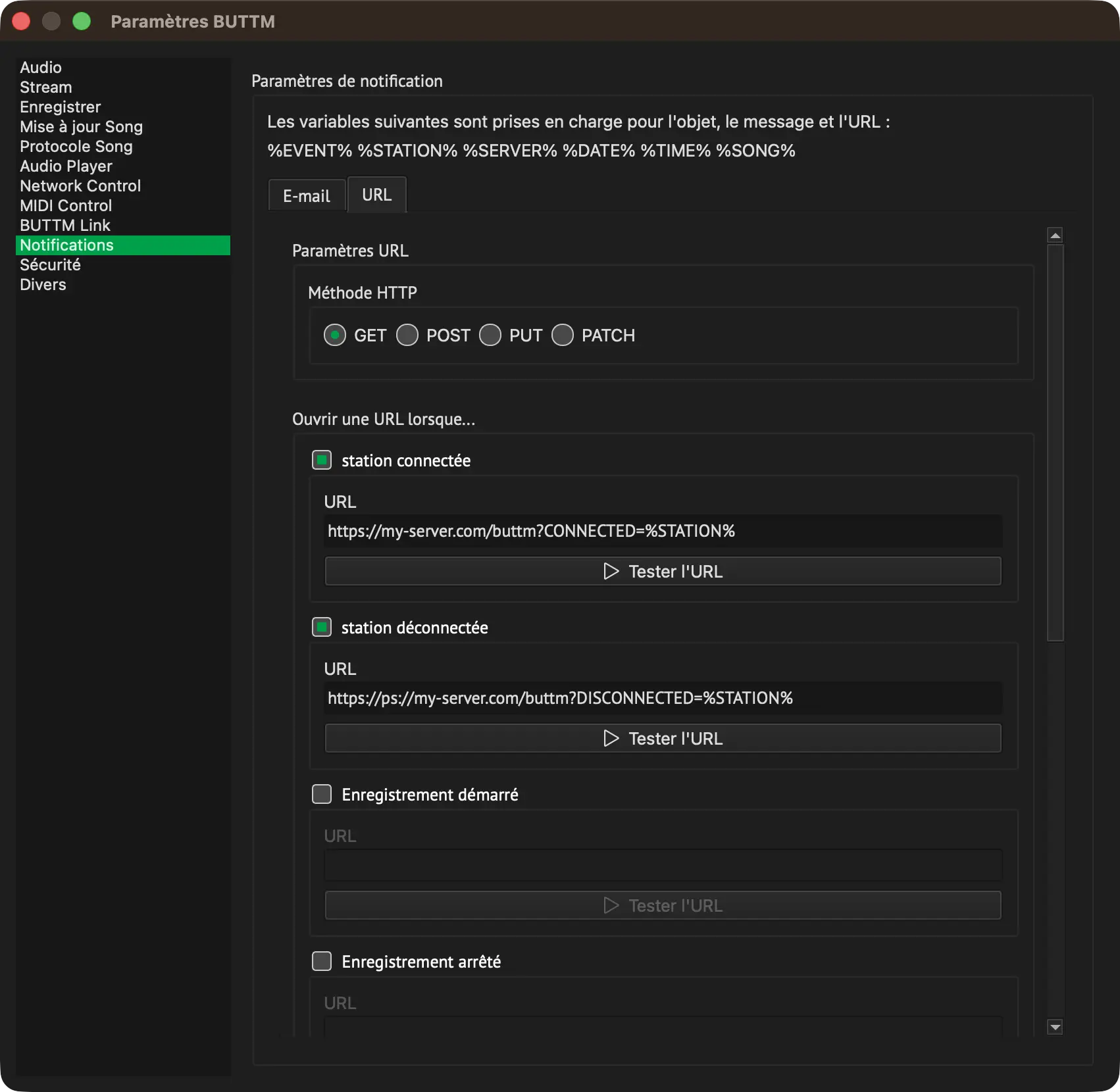Screen dimensions: 1120x1092
Task: Select MIDI Control in the sidebar
Action: click(122, 206)
